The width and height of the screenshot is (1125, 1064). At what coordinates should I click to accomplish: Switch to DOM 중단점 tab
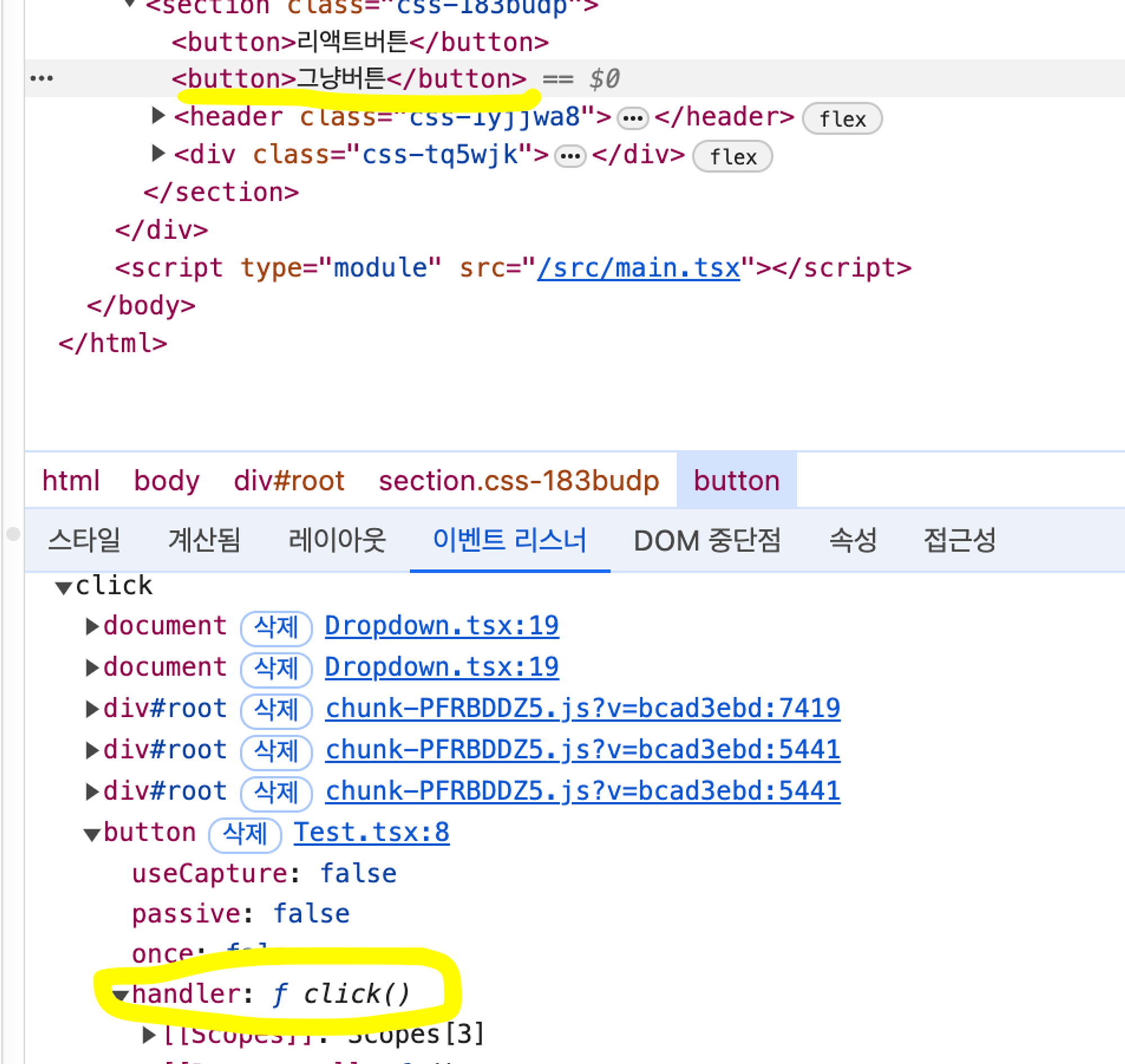[707, 540]
